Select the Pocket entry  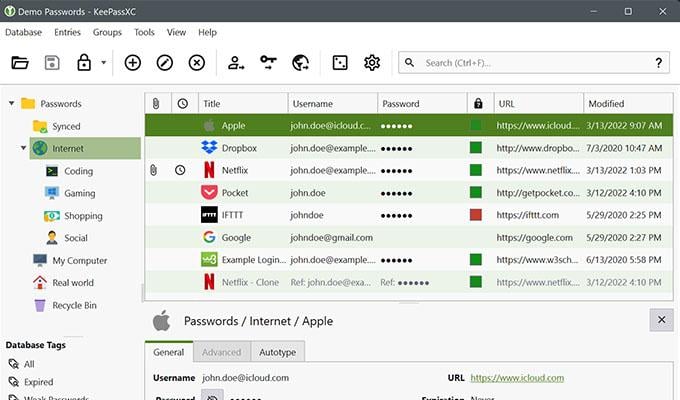(409, 193)
